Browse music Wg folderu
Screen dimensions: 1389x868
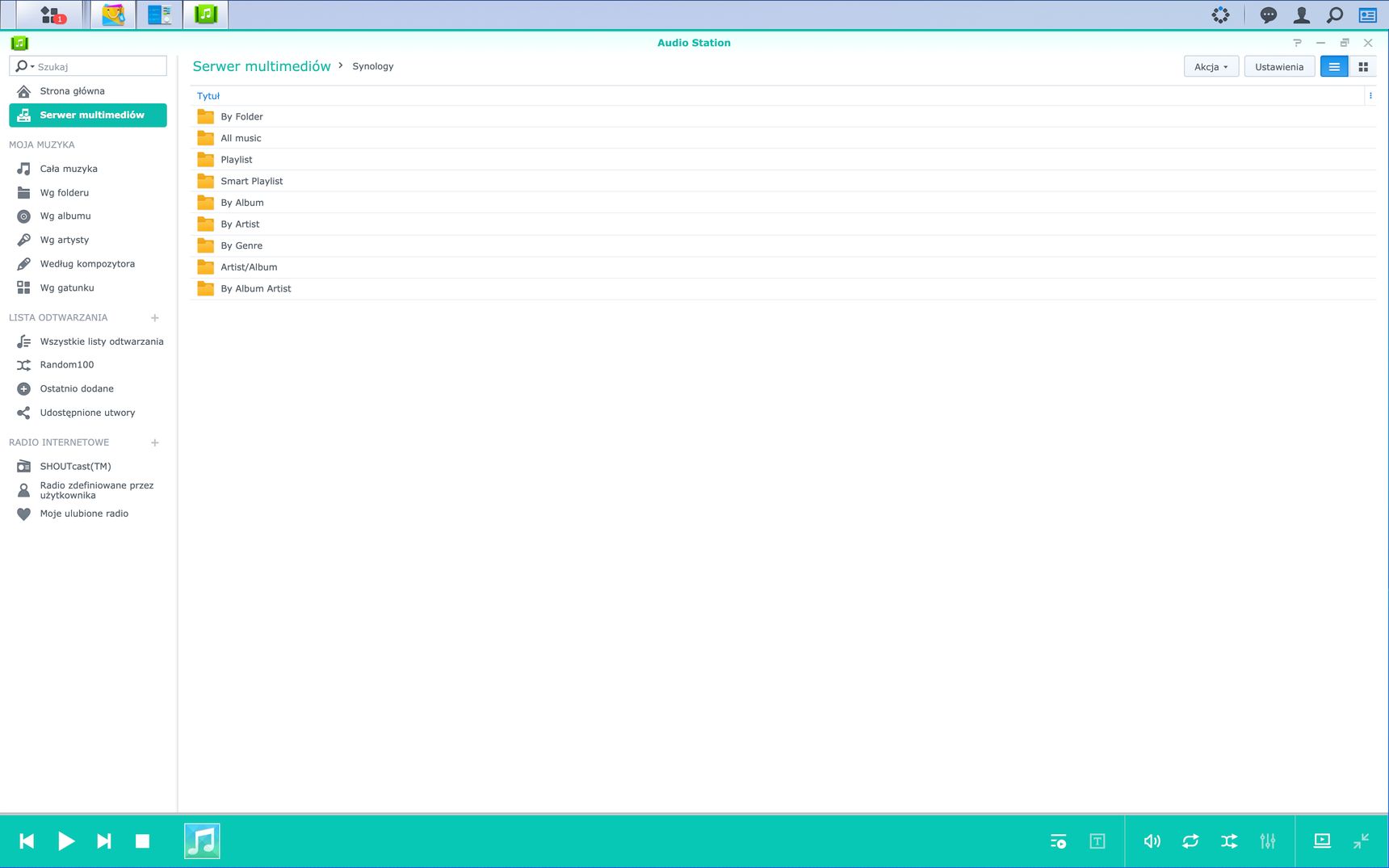88,193
